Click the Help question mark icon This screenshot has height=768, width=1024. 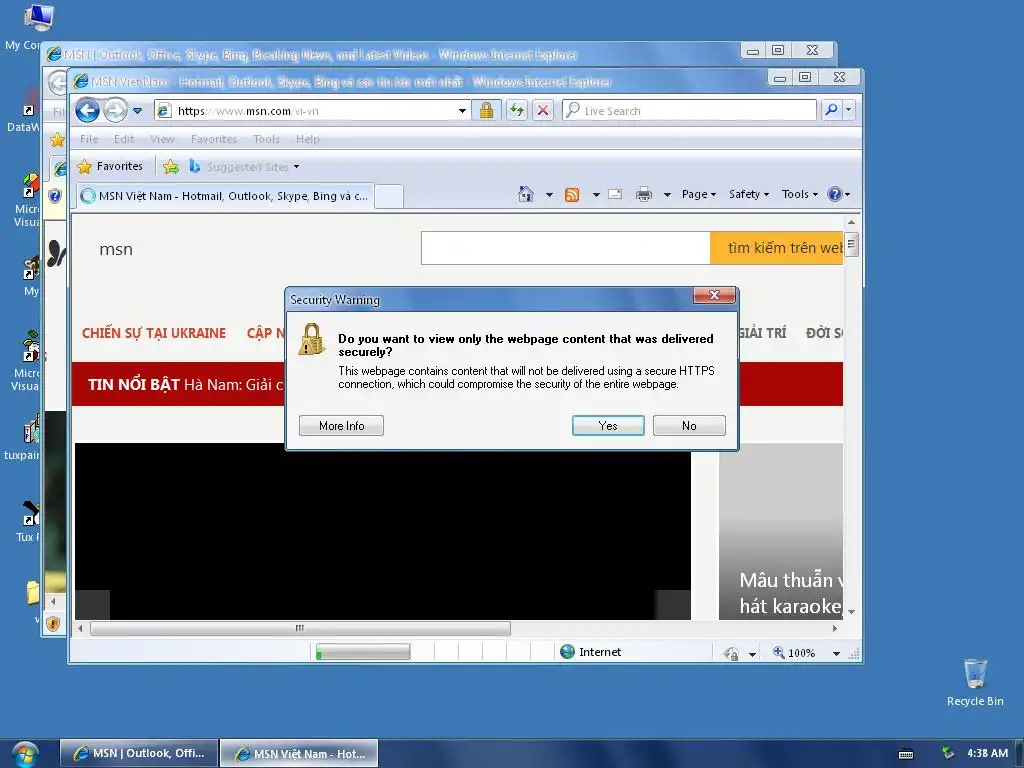835,194
